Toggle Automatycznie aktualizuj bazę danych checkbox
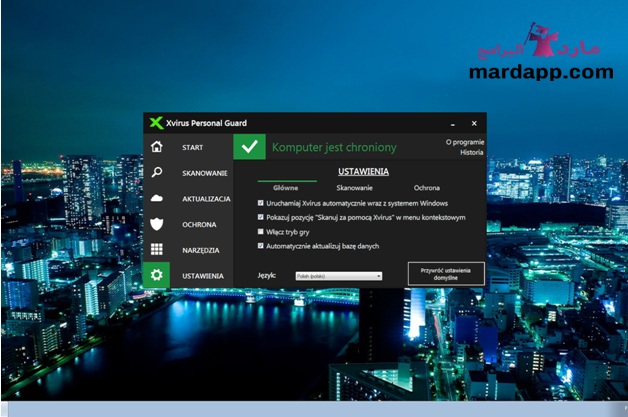Screen dimensions: 628x417 click(x=261, y=246)
